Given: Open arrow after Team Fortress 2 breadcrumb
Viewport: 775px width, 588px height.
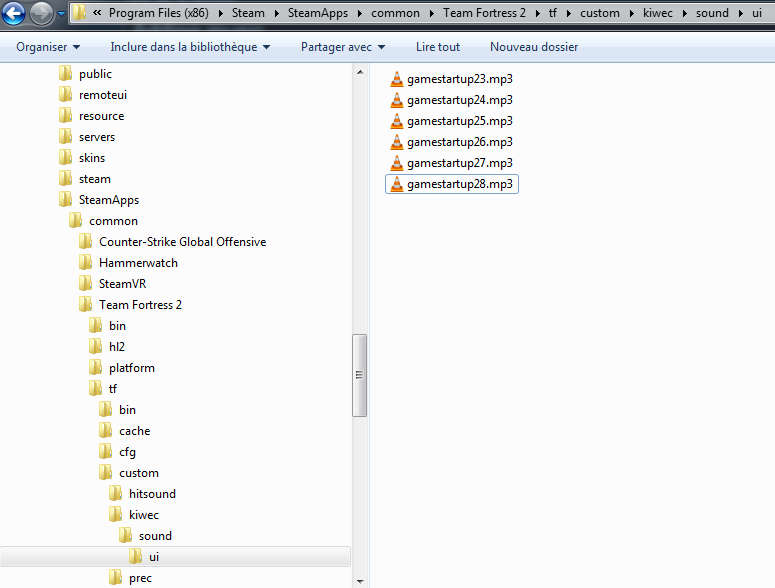Looking at the screenshot, I should [x=537, y=13].
